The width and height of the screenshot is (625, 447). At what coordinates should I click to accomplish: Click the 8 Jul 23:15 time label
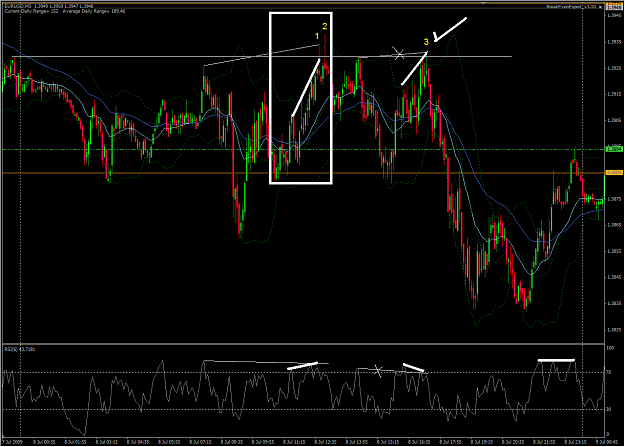576,442
